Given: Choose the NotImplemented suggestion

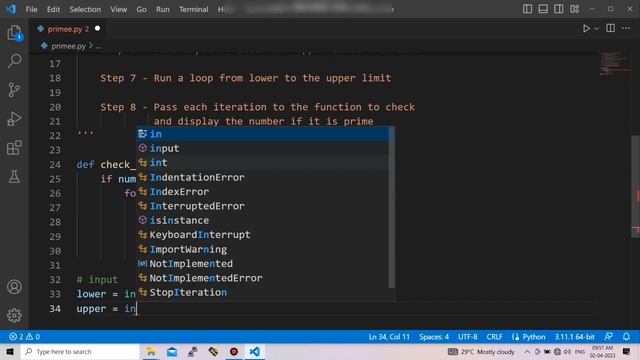Looking at the screenshot, I should tap(262, 263).
